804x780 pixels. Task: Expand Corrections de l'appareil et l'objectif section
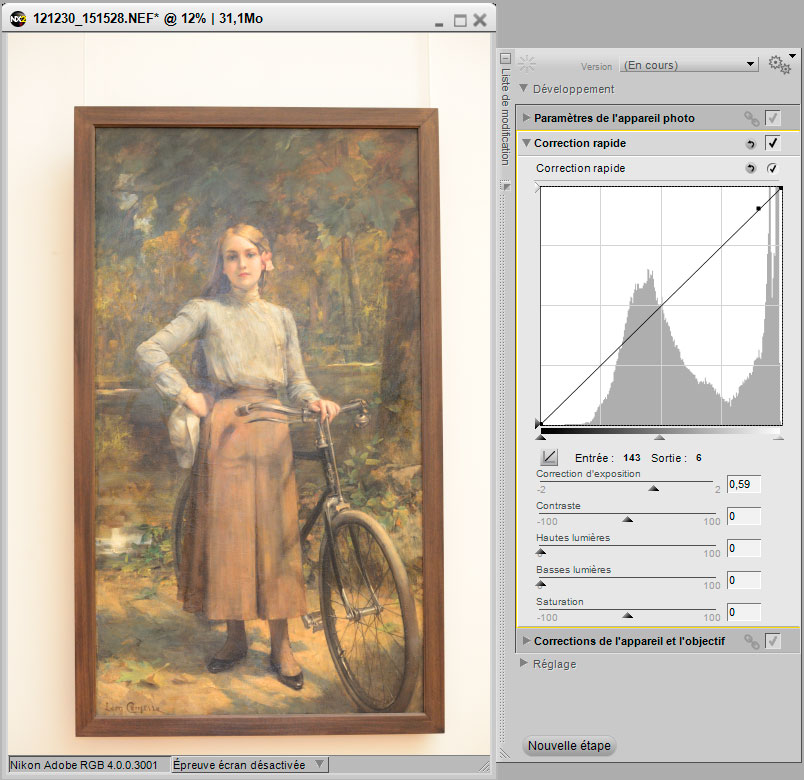click(x=526, y=641)
